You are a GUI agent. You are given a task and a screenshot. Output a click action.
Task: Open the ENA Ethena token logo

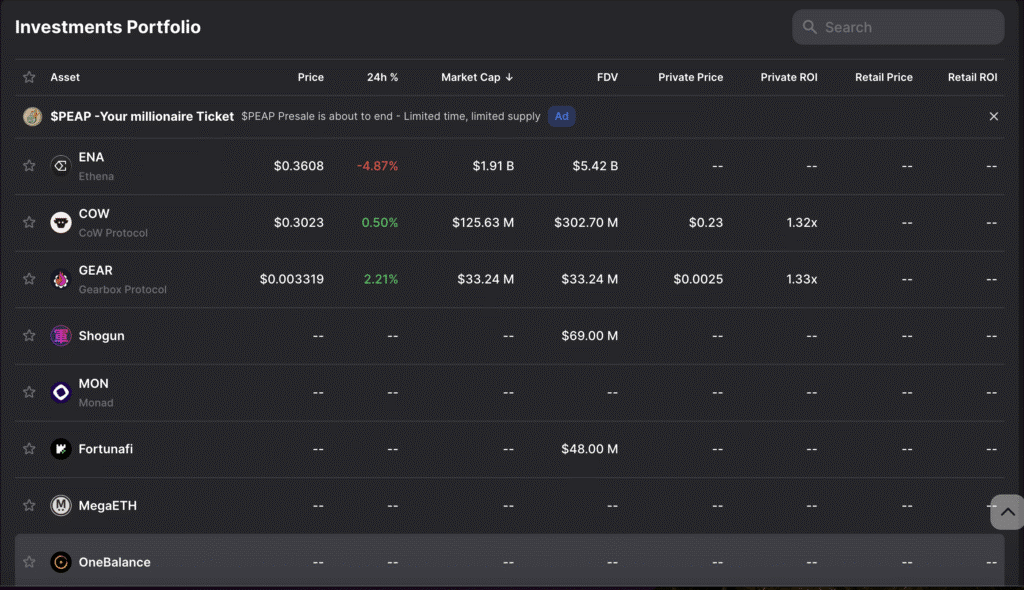click(x=61, y=166)
